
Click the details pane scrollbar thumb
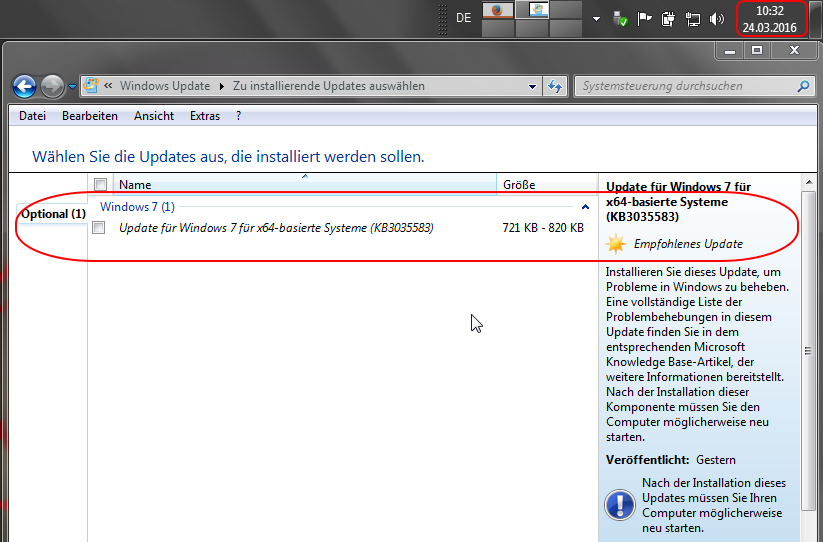(x=808, y=350)
